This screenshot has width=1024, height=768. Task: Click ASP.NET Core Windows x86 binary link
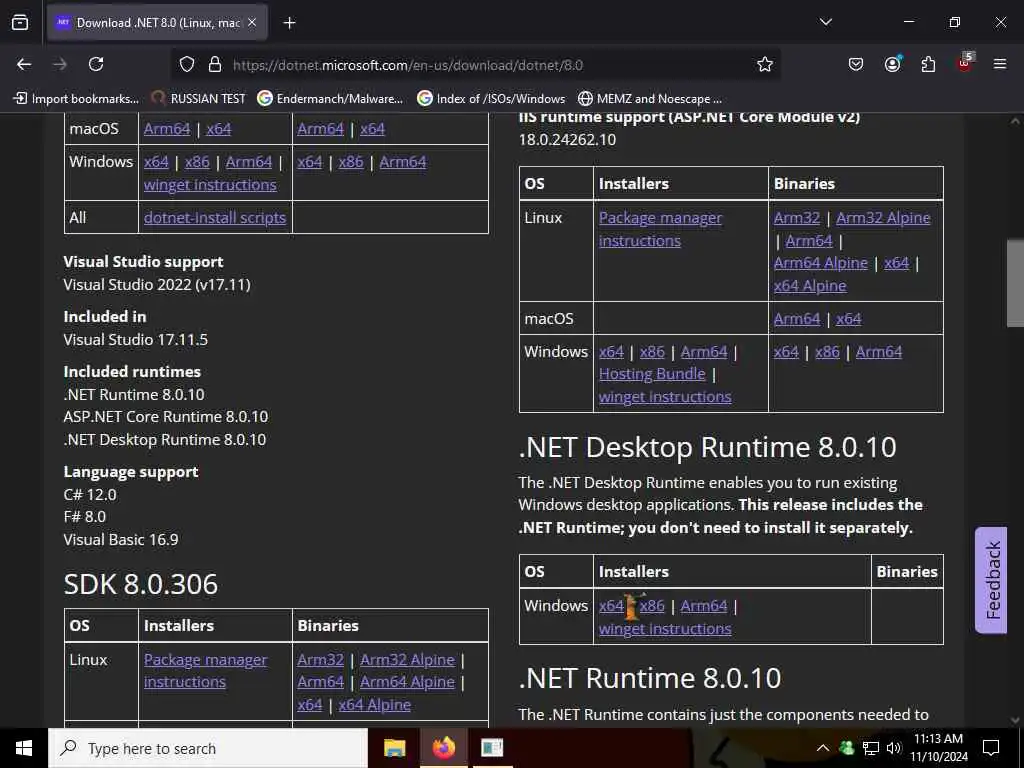click(x=827, y=352)
